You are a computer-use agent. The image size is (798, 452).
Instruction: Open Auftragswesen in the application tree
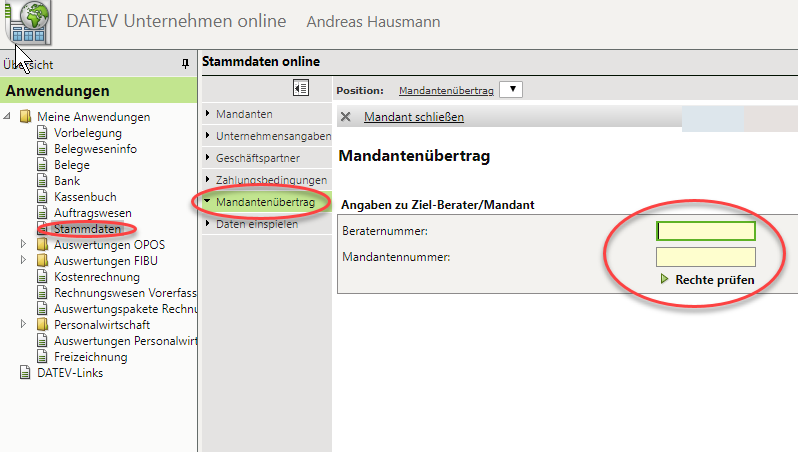(x=93, y=213)
